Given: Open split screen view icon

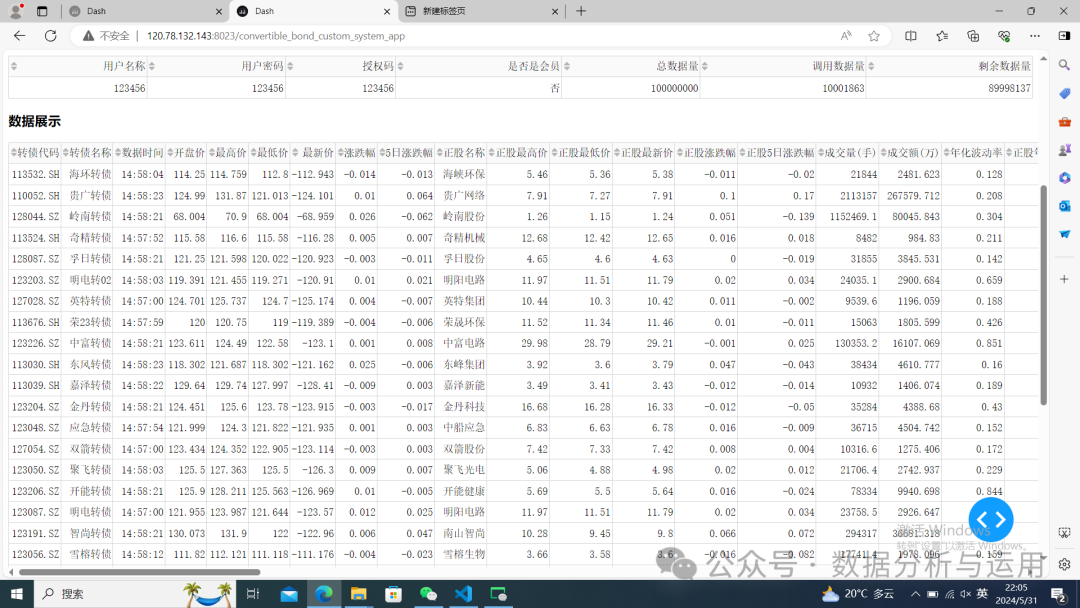Looking at the screenshot, I should [x=911, y=36].
